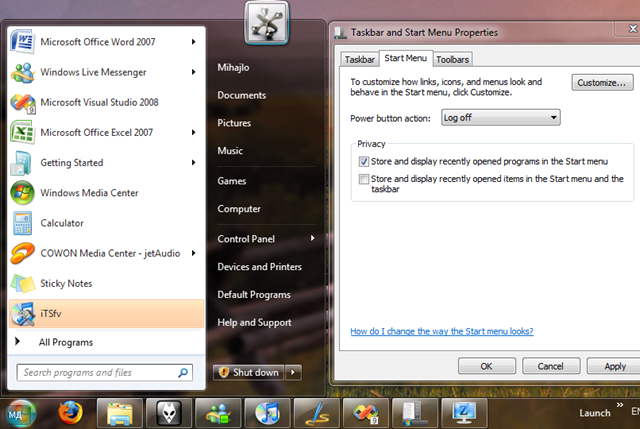Viewport: 640px width, 429px height.
Task: Click OK in Properties dialog
Action: (x=487, y=366)
